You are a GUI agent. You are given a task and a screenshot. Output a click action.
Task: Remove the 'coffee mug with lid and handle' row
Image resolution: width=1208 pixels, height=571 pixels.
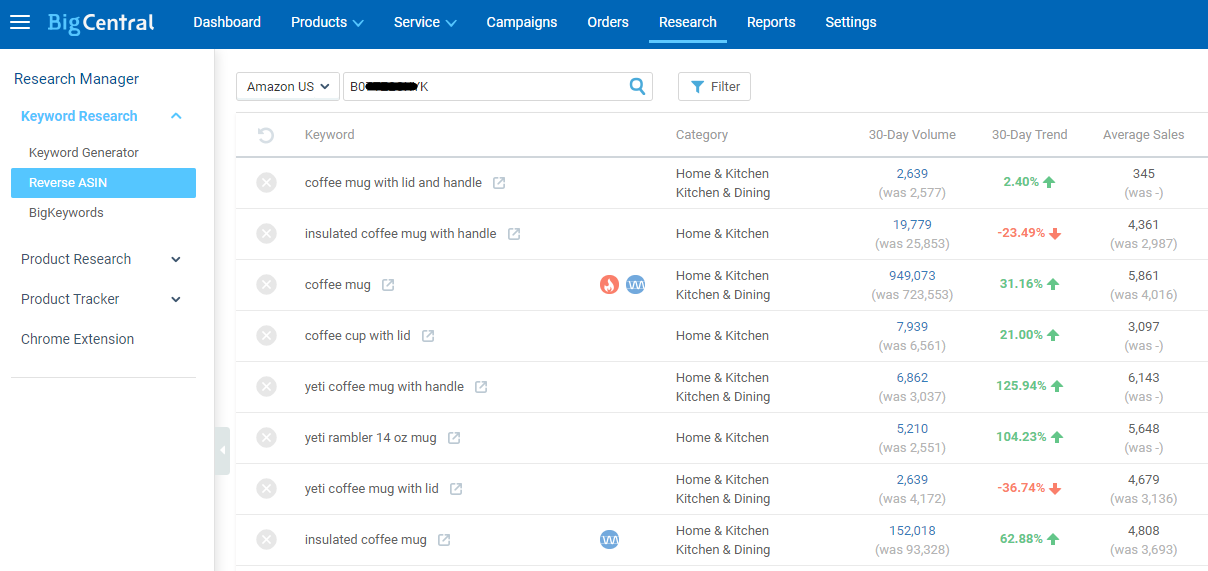266,183
